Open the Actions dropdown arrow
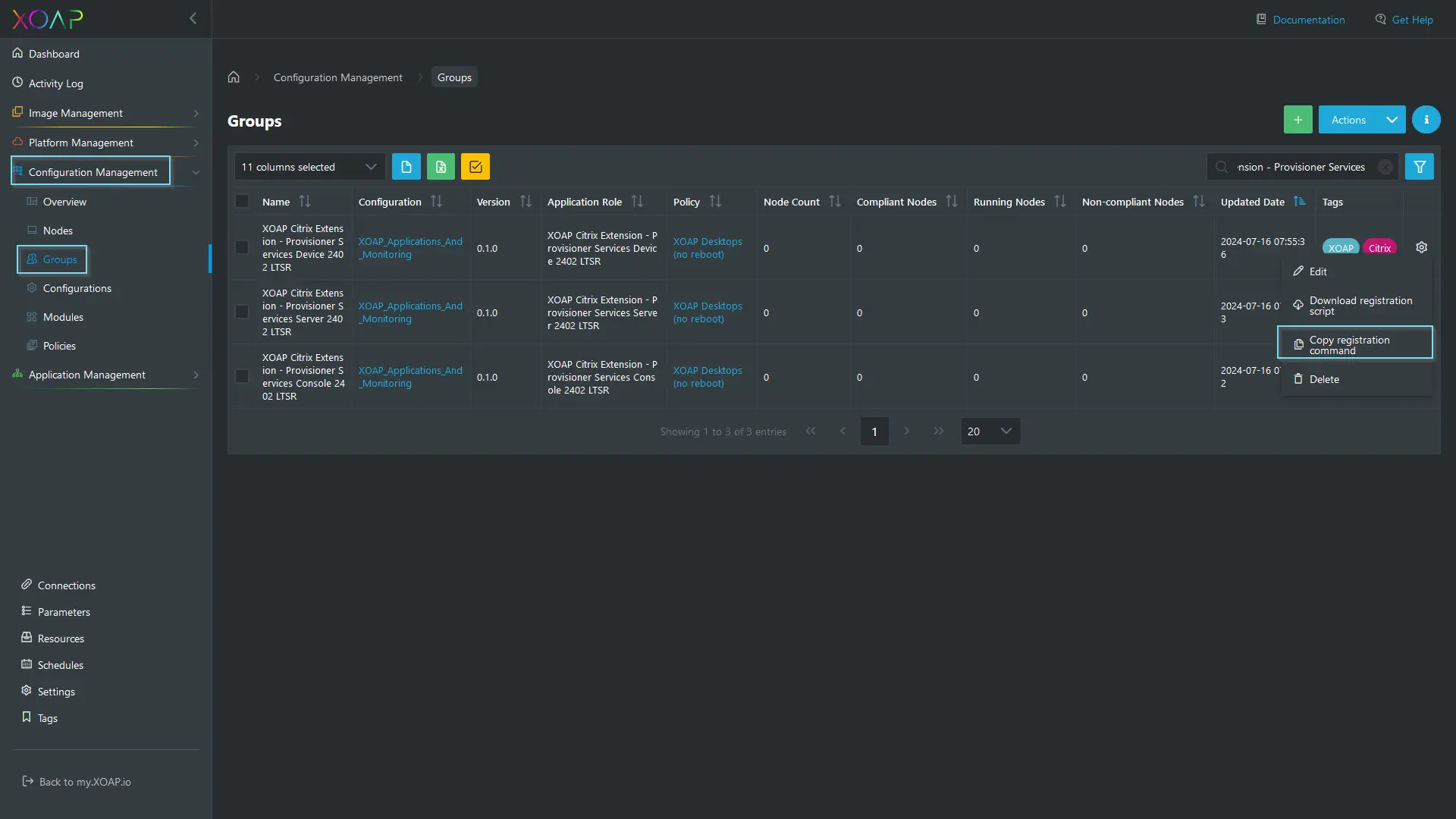 pyautogui.click(x=1392, y=120)
